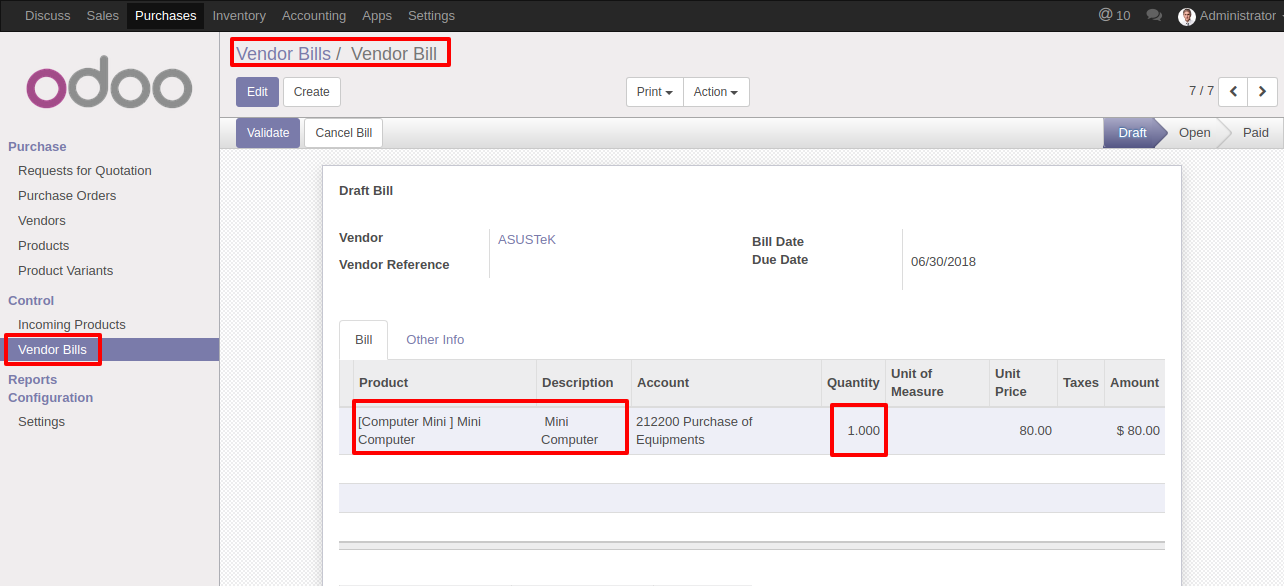Screen dimensions: 1284x586
Task: Open the Action dropdown
Action: (716, 92)
